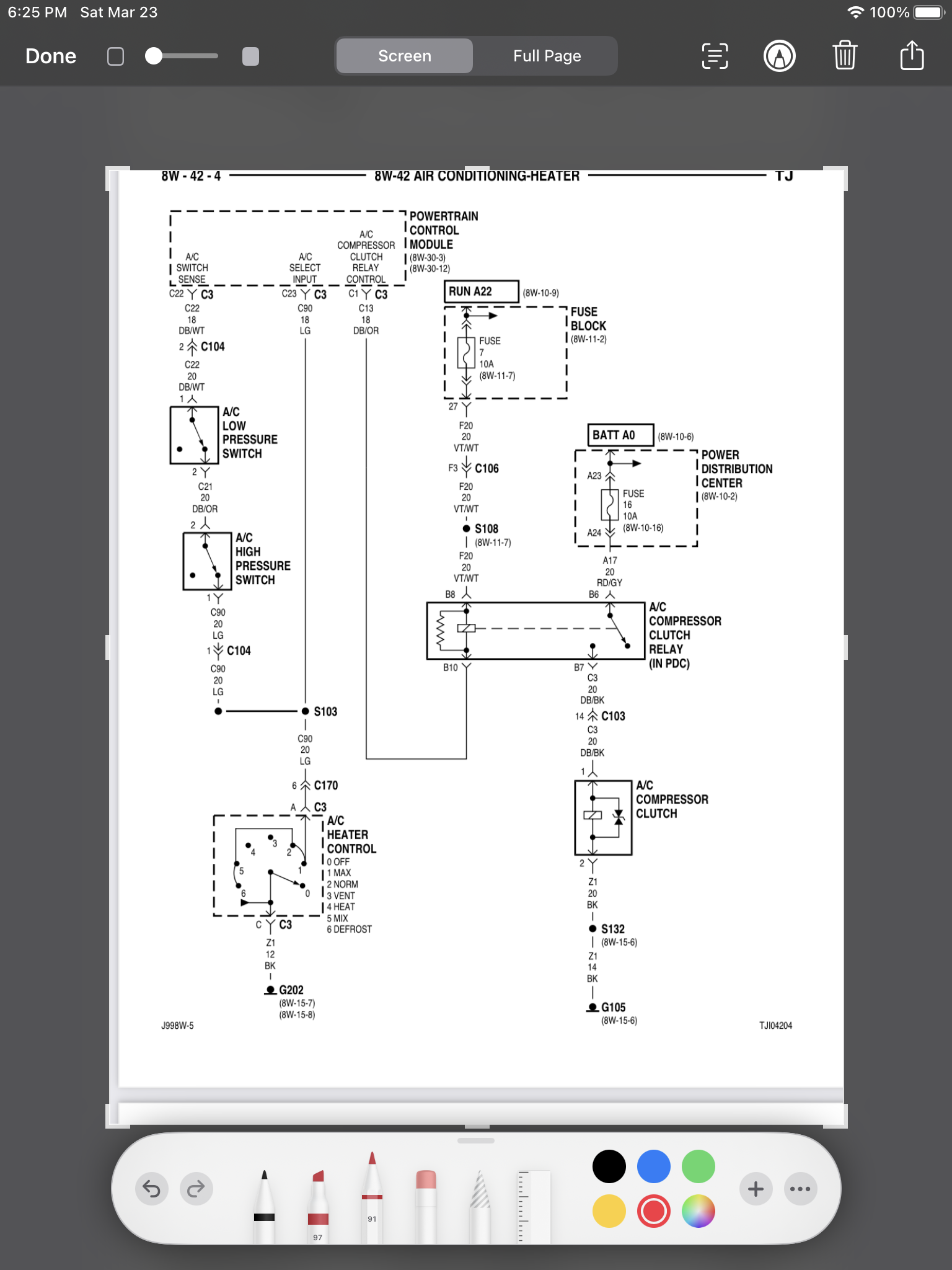Expand the more options ellipsis menu

[x=800, y=1189]
